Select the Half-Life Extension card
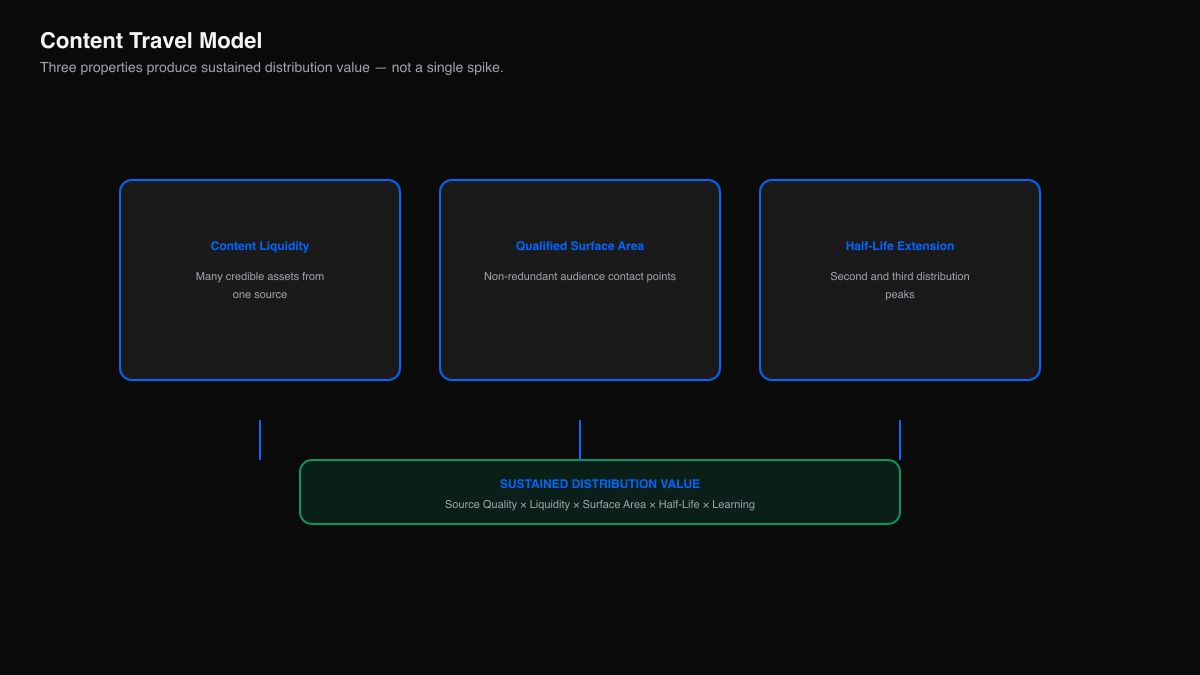 [900, 280]
